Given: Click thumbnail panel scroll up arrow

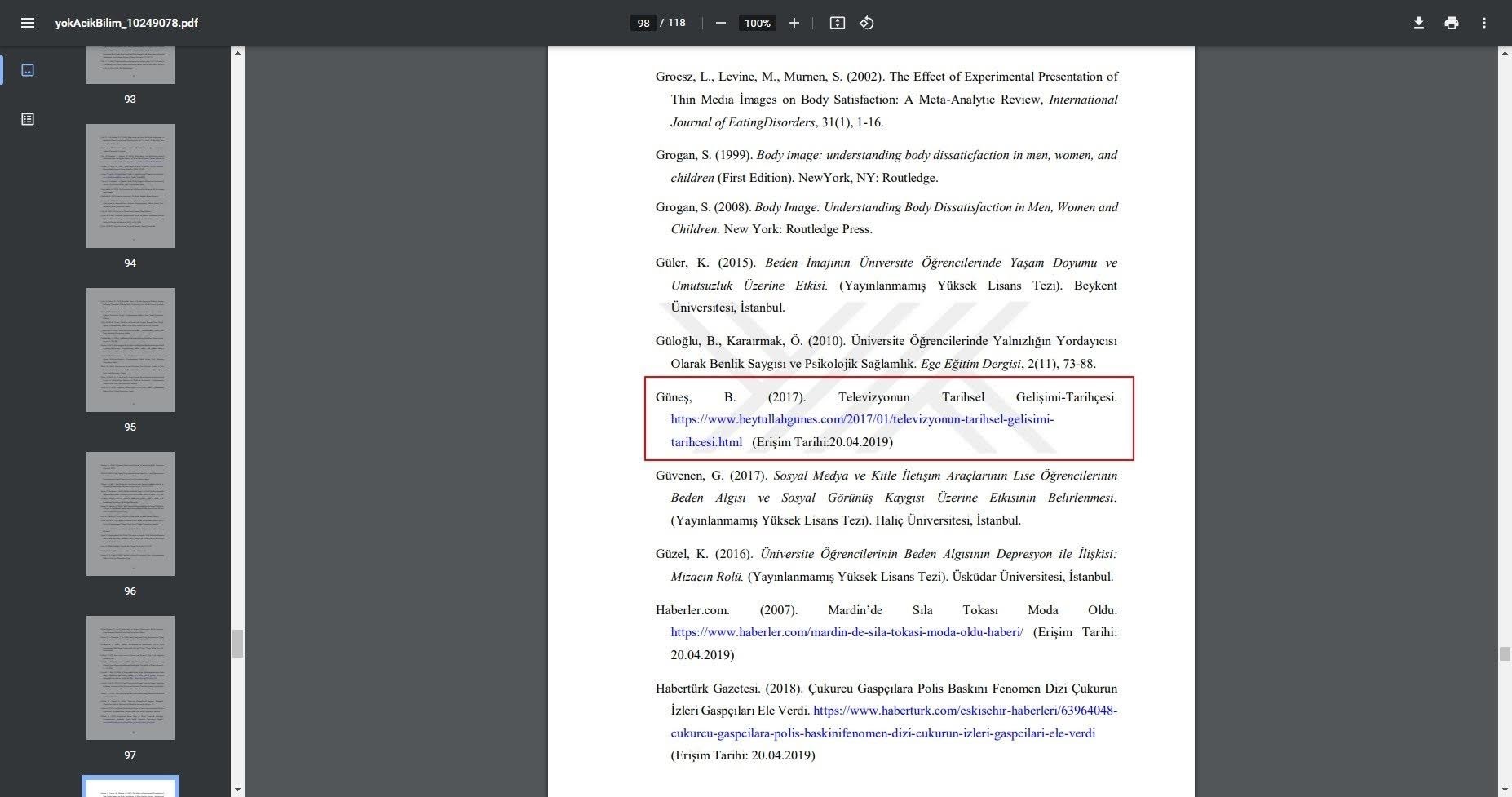Looking at the screenshot, I should (237, 53).
